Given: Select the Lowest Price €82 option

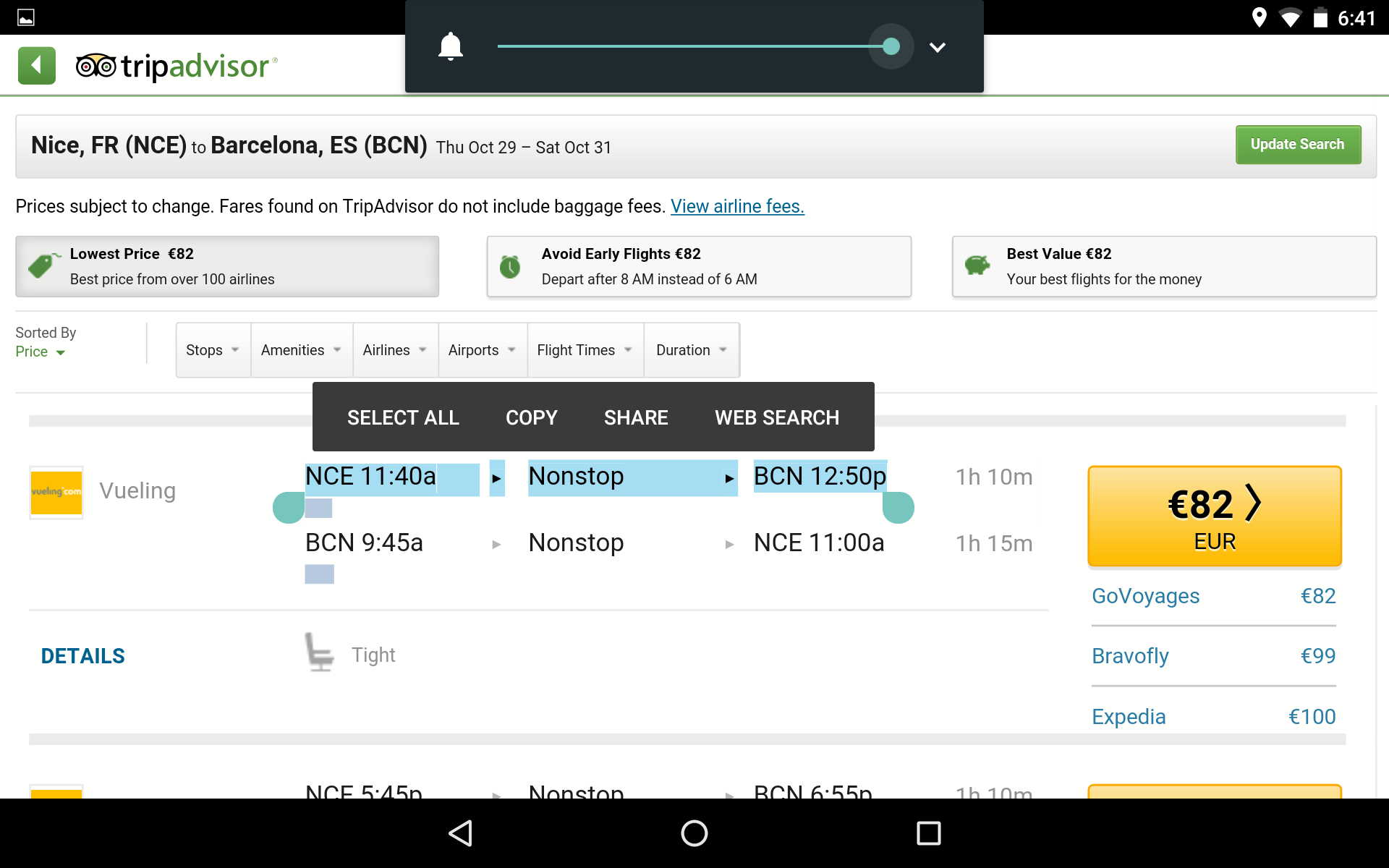Looking at the screenshot, I should coord(227,266).
